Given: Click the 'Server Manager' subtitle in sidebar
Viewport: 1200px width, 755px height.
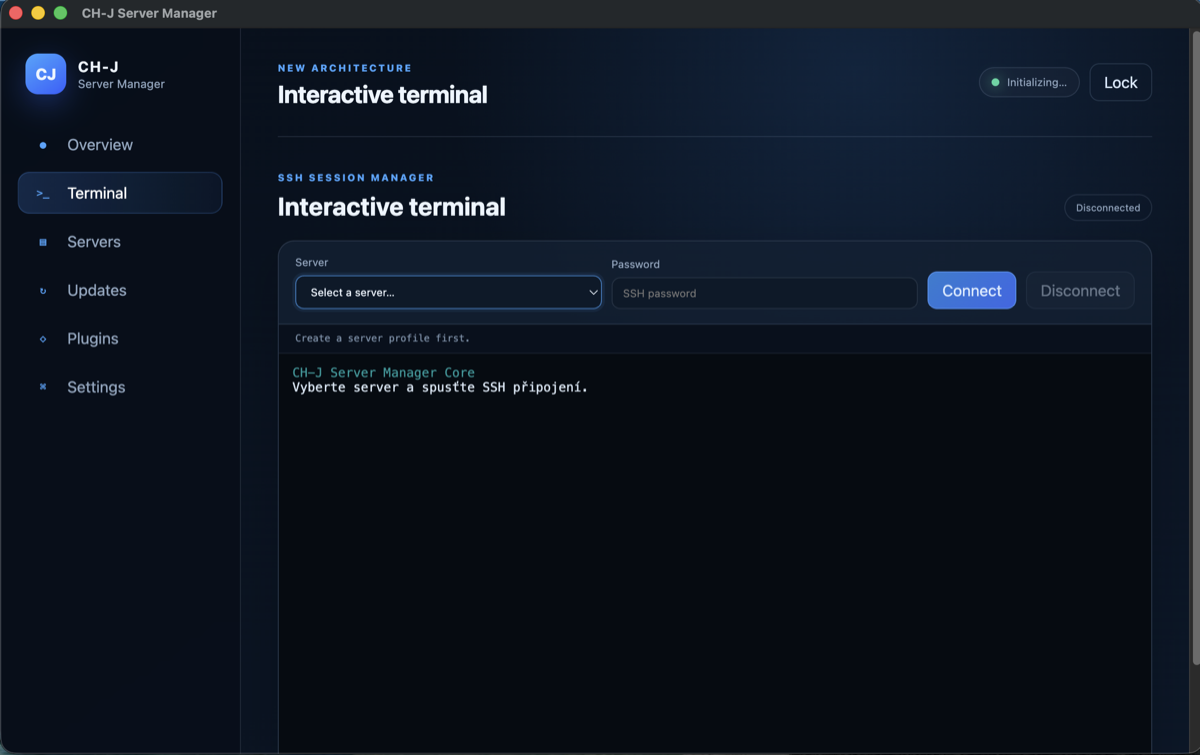Looking at the screenshot, I should click(121, 84).
